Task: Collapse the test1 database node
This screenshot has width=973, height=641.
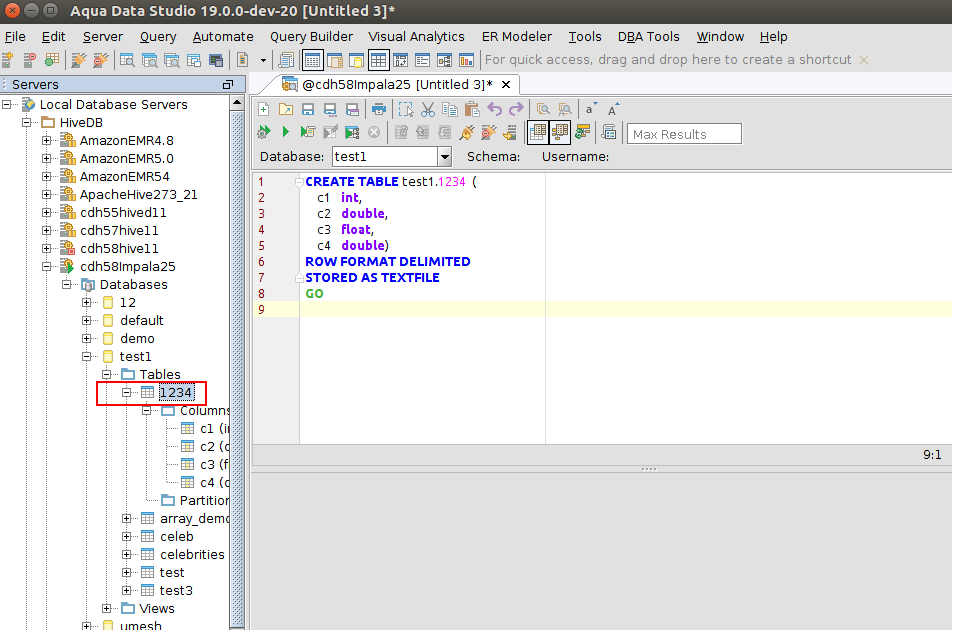Action: click(x=86, y=357)
